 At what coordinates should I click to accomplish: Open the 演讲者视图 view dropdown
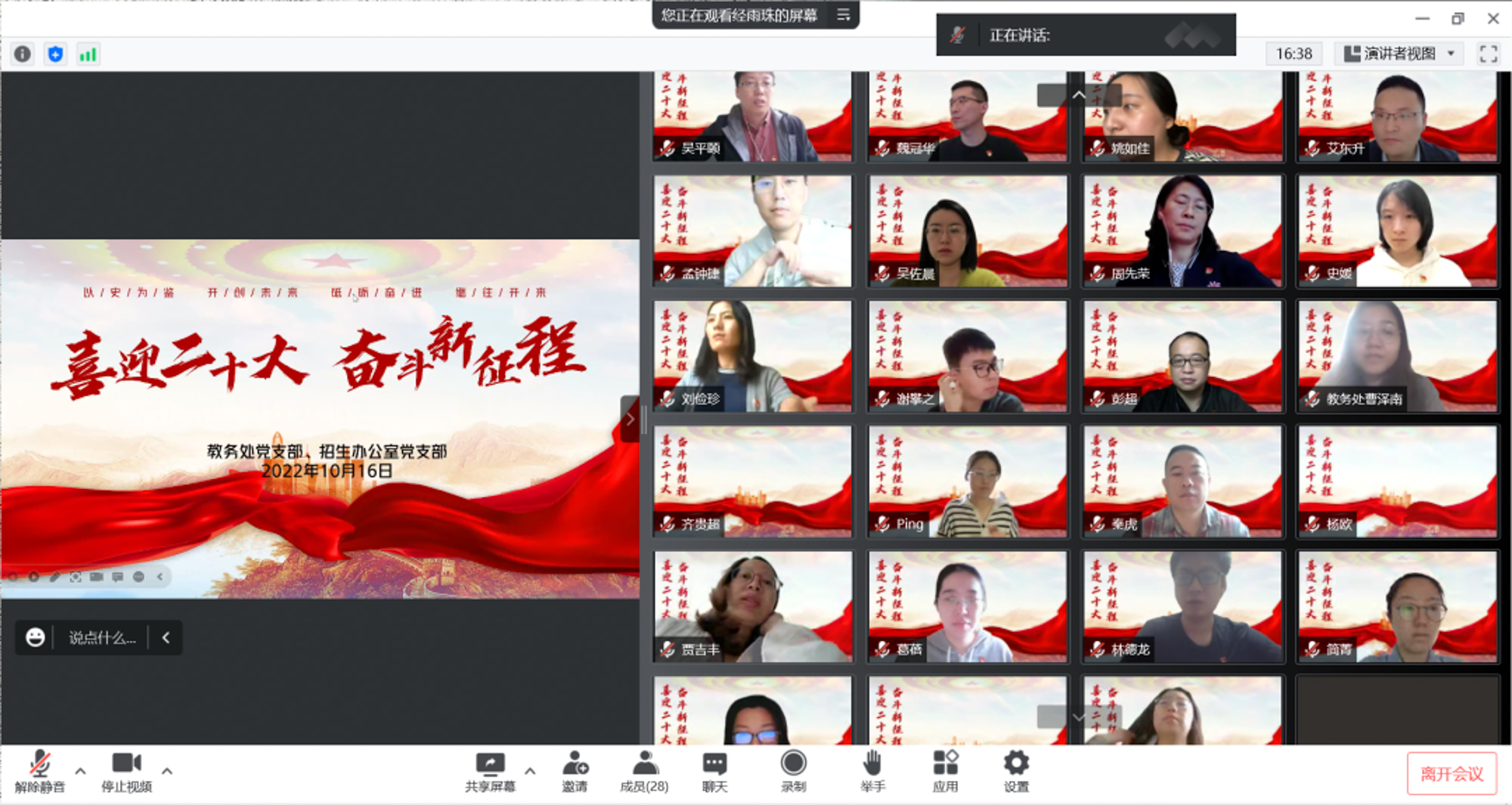1399,54
